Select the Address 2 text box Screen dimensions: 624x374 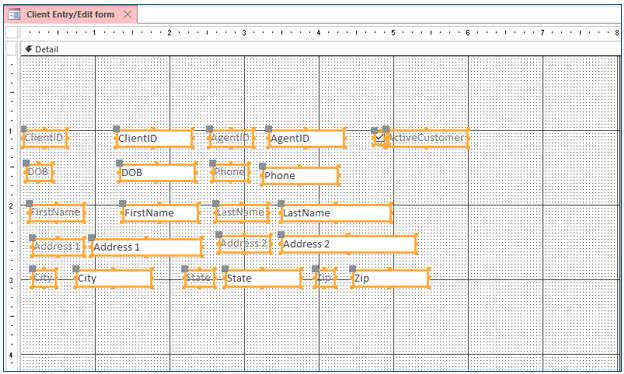[348, 244]
